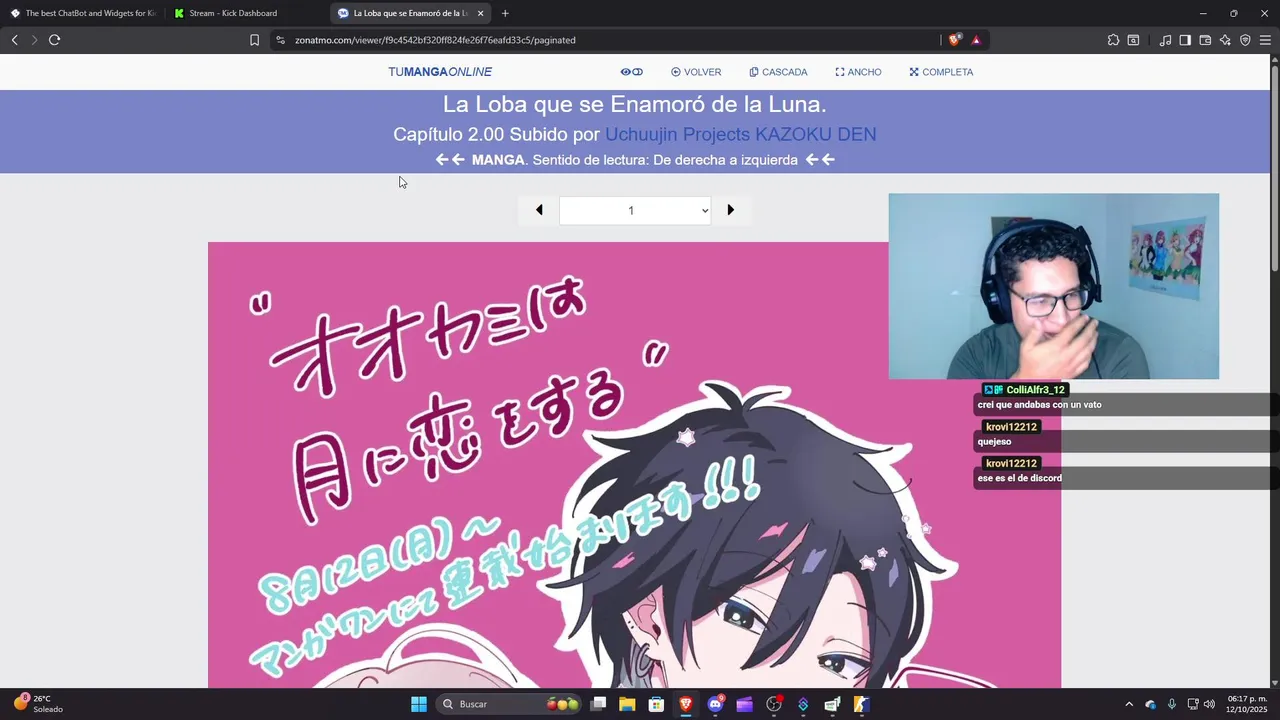The image size is (1280, 720).
Task: Open Task View on the taskbar
Action: 598,704
